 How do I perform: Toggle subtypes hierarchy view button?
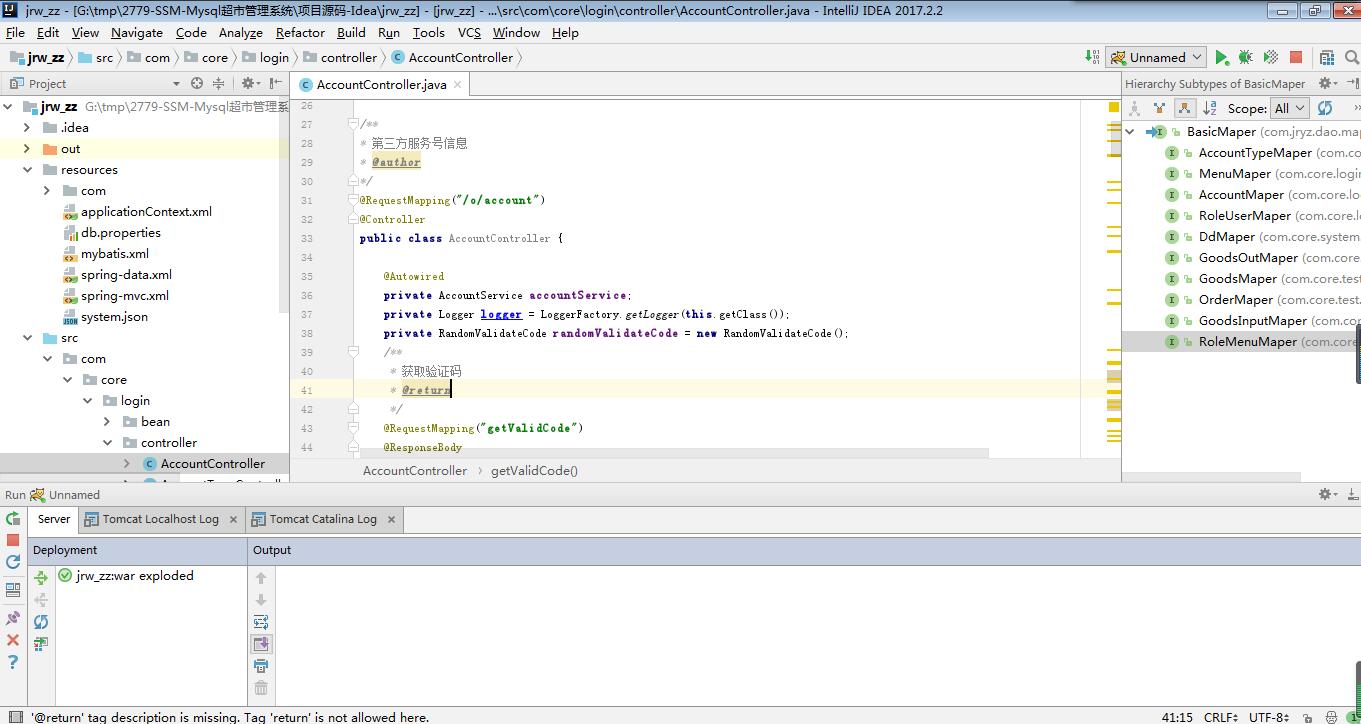[x=1185, y=108]
